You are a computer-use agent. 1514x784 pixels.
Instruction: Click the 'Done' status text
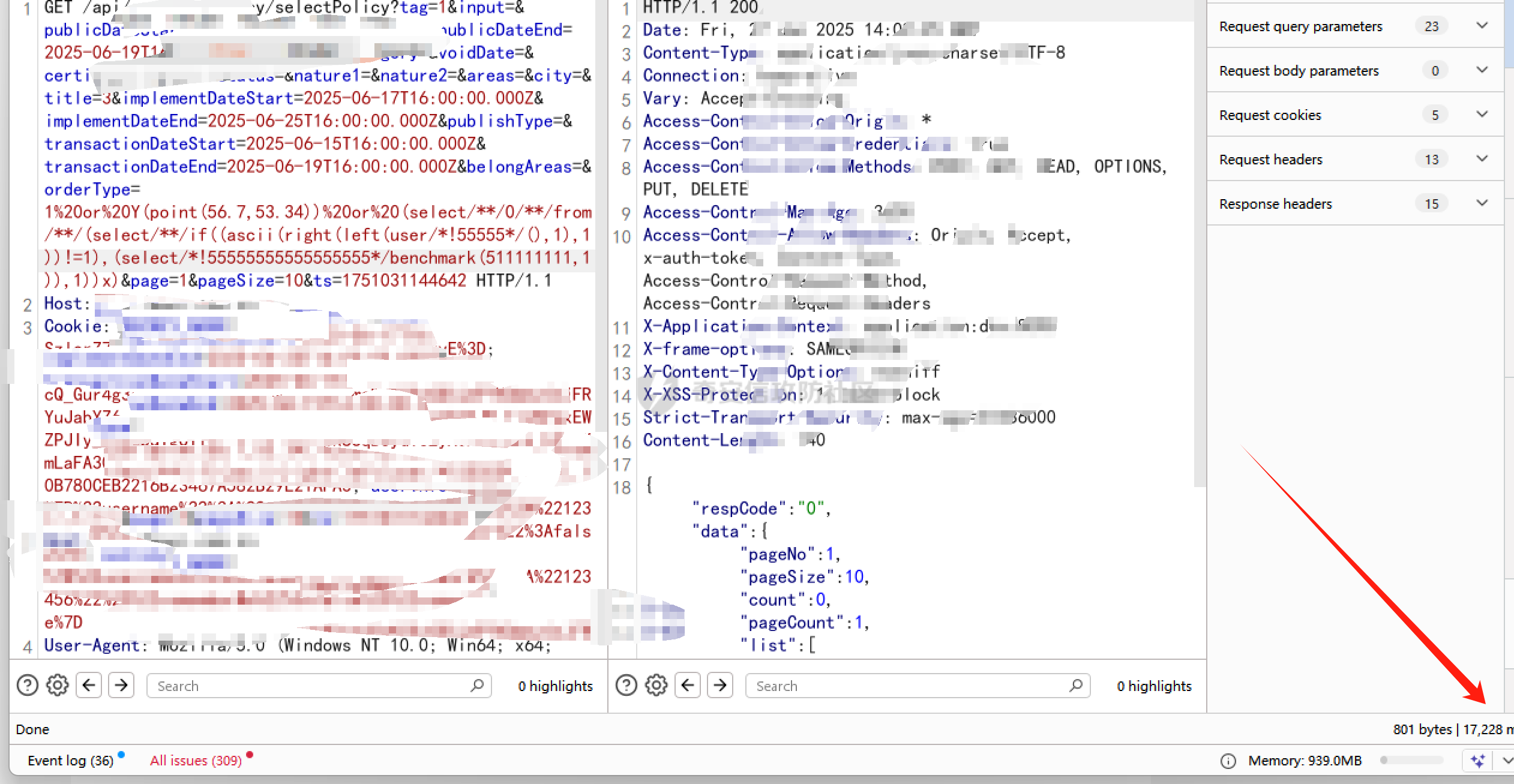[32, 729]
